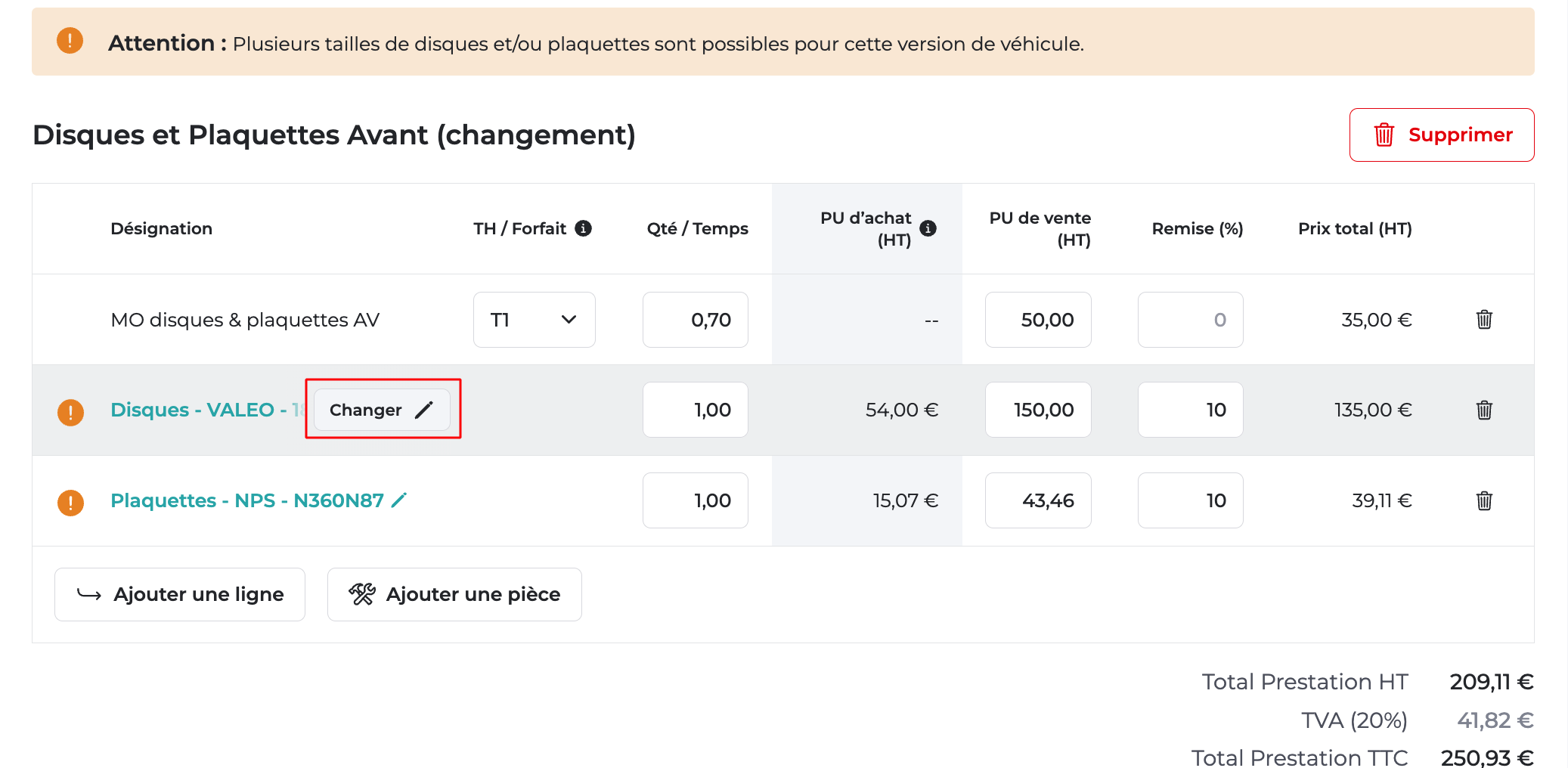This screenshot has height=768, width=1568.
Task: Click trash icon on Disques VALEO row
Action: (1484, 410)
